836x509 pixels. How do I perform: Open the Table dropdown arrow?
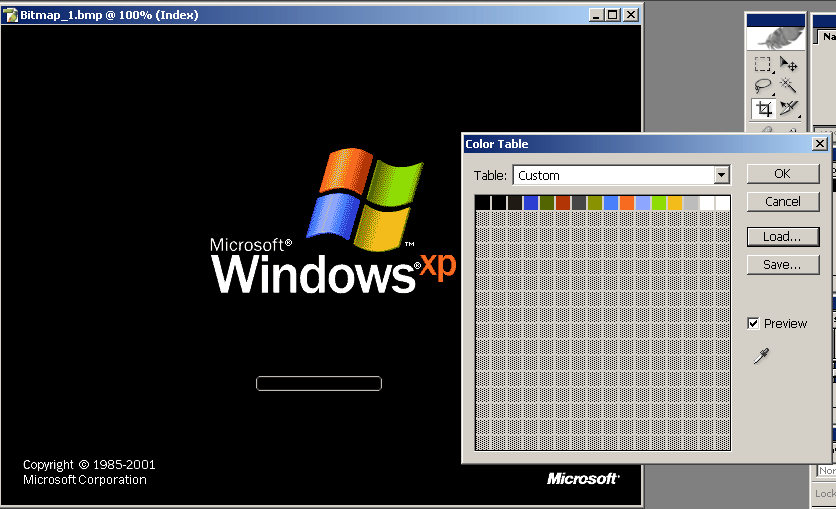tap(721, 175)
